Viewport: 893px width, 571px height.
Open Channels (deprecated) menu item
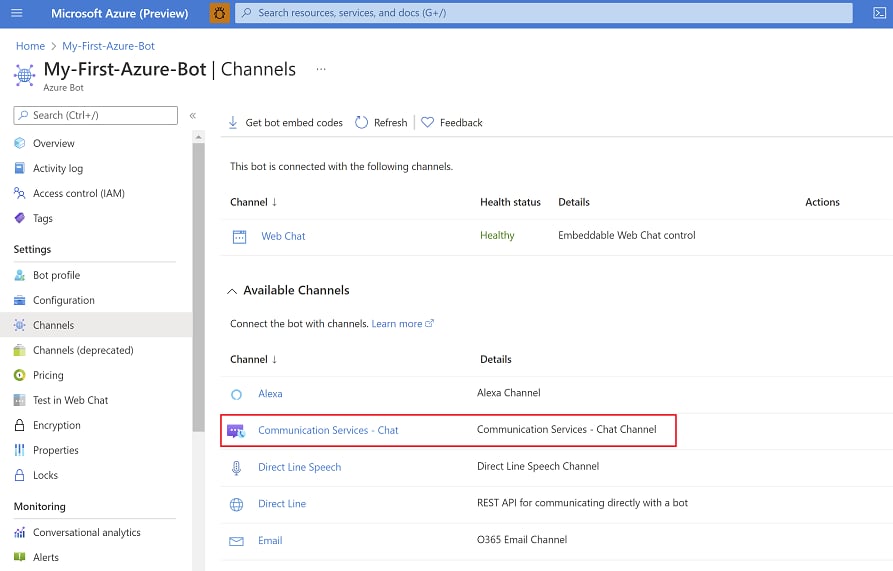83,350
